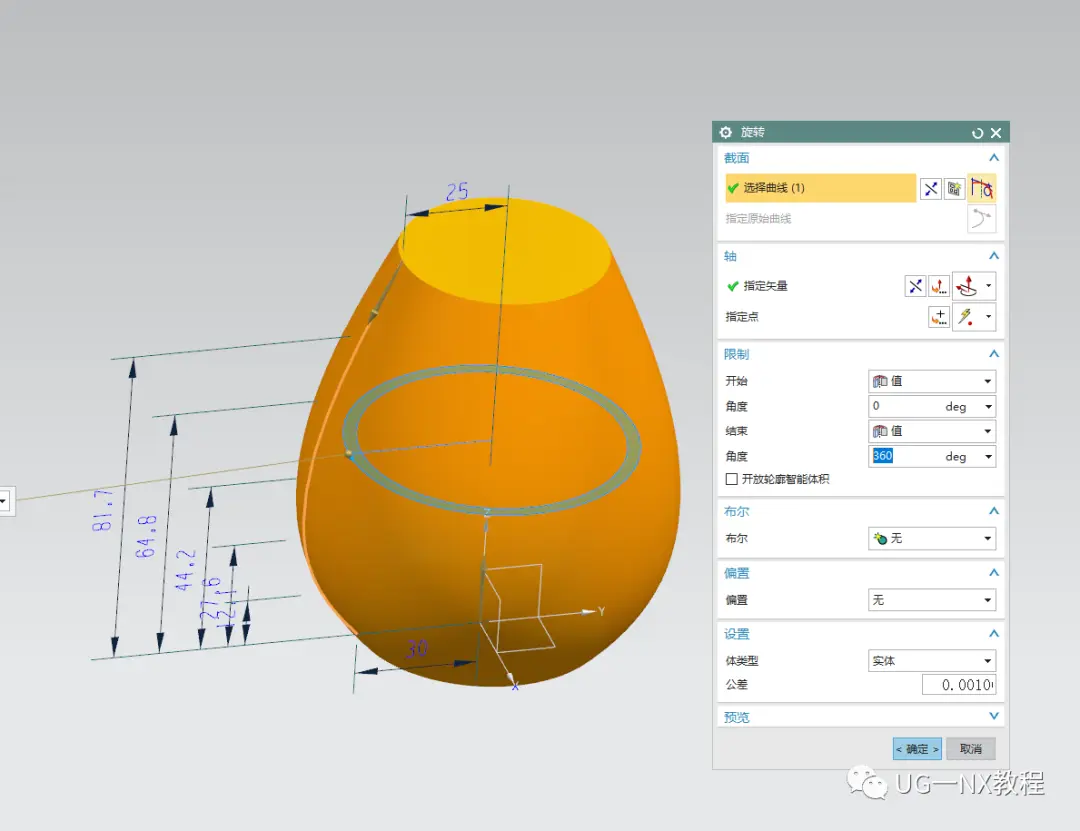Expand the Preview (预览) group
The width and height of the screenshot is (1080, 831).
[993, 717]
